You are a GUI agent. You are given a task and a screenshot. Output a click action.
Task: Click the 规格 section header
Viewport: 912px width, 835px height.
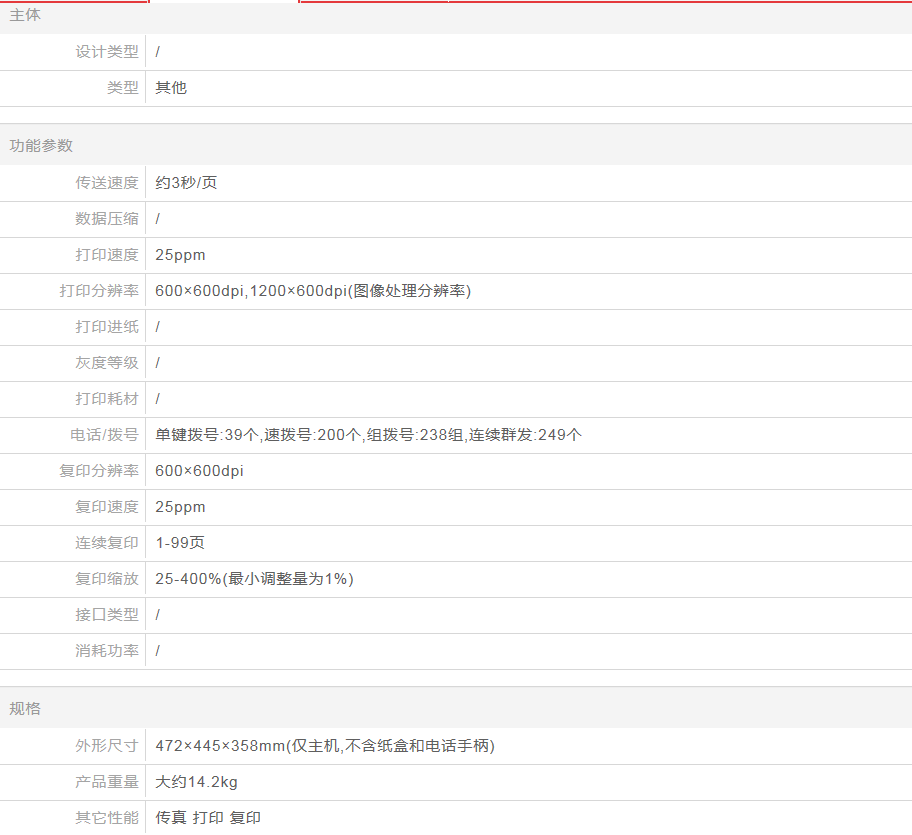pos(26,709)
